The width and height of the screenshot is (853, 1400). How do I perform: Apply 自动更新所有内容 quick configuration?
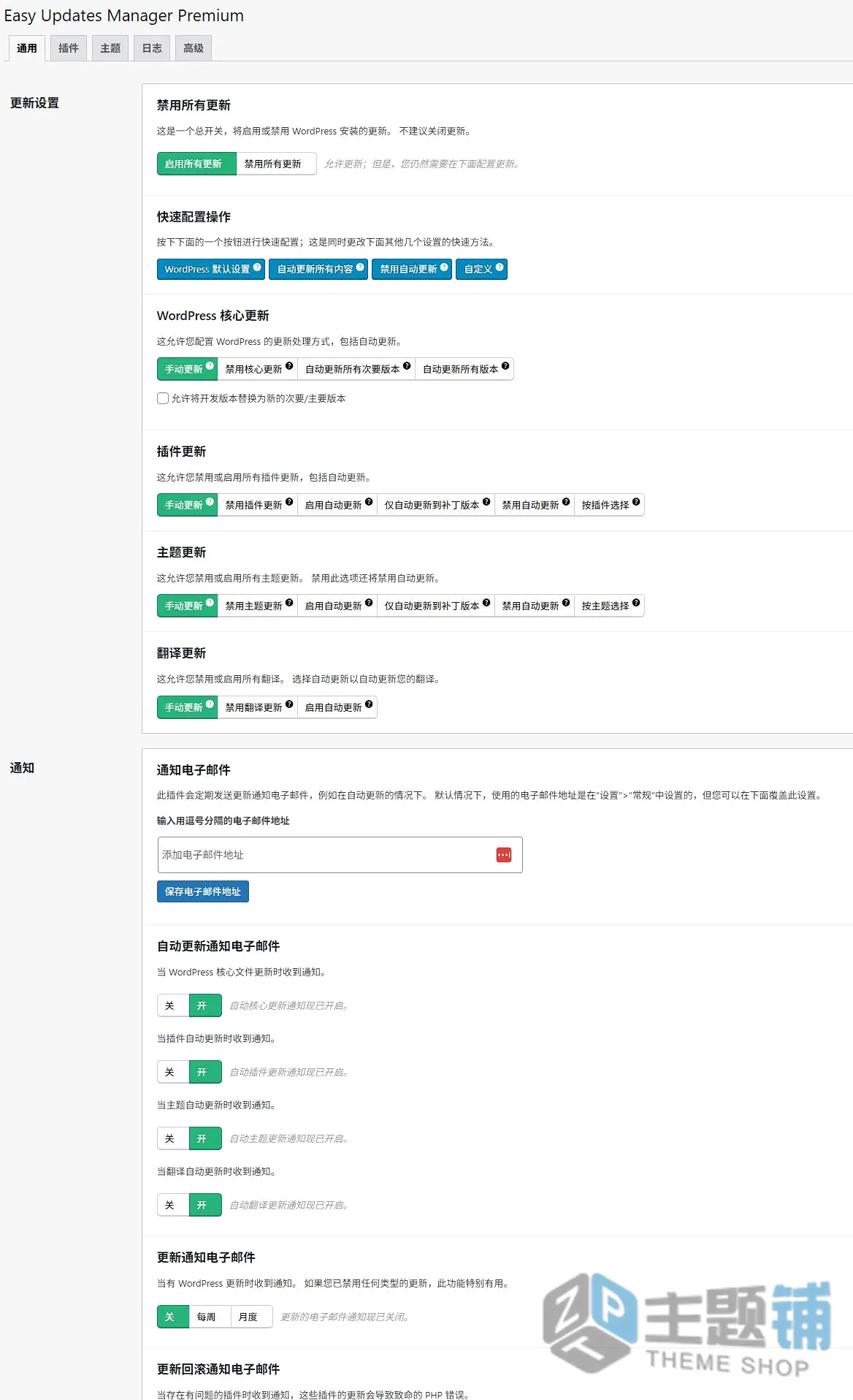coord(318,269)
